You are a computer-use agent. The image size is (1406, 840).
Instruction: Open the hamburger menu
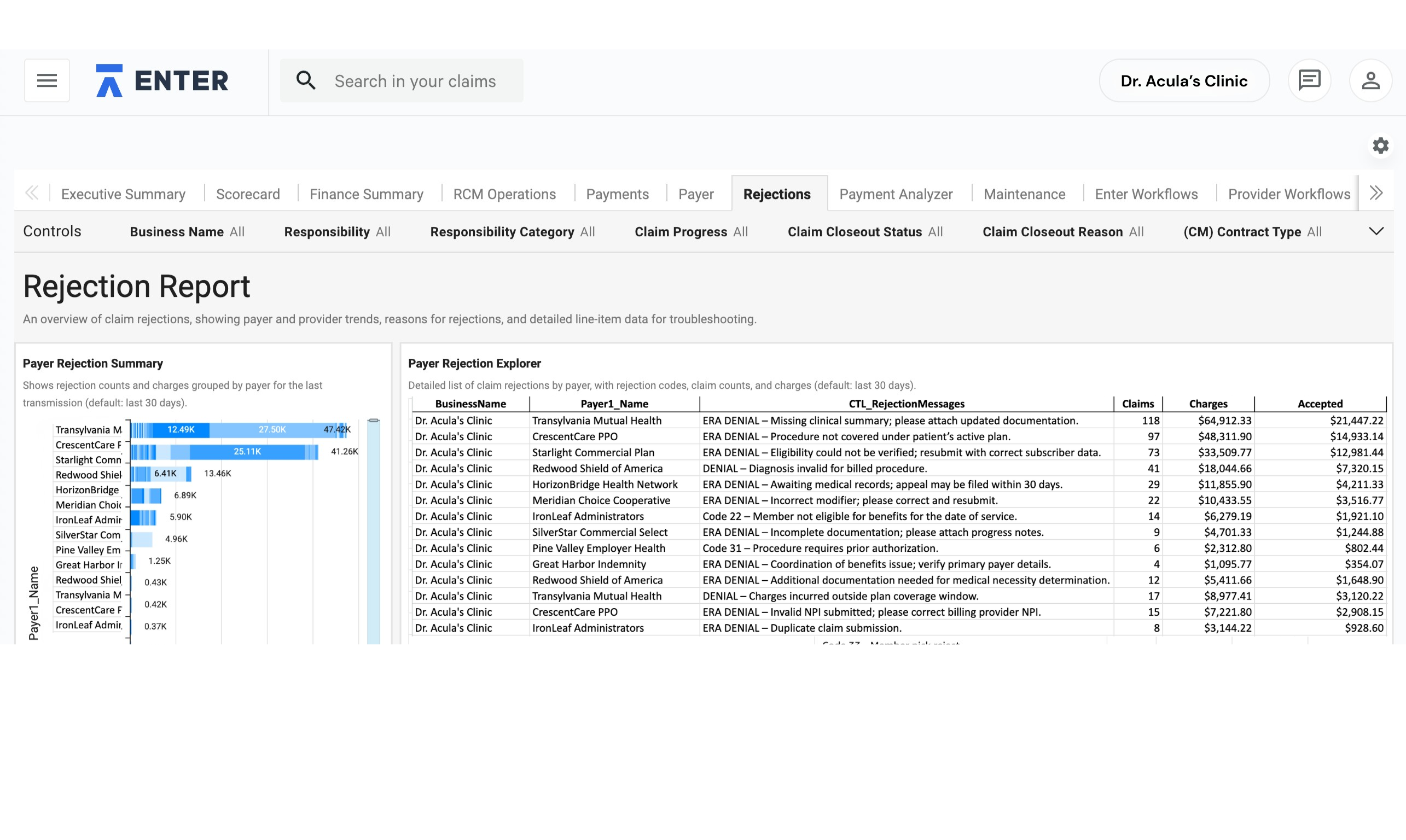[47, 80]
